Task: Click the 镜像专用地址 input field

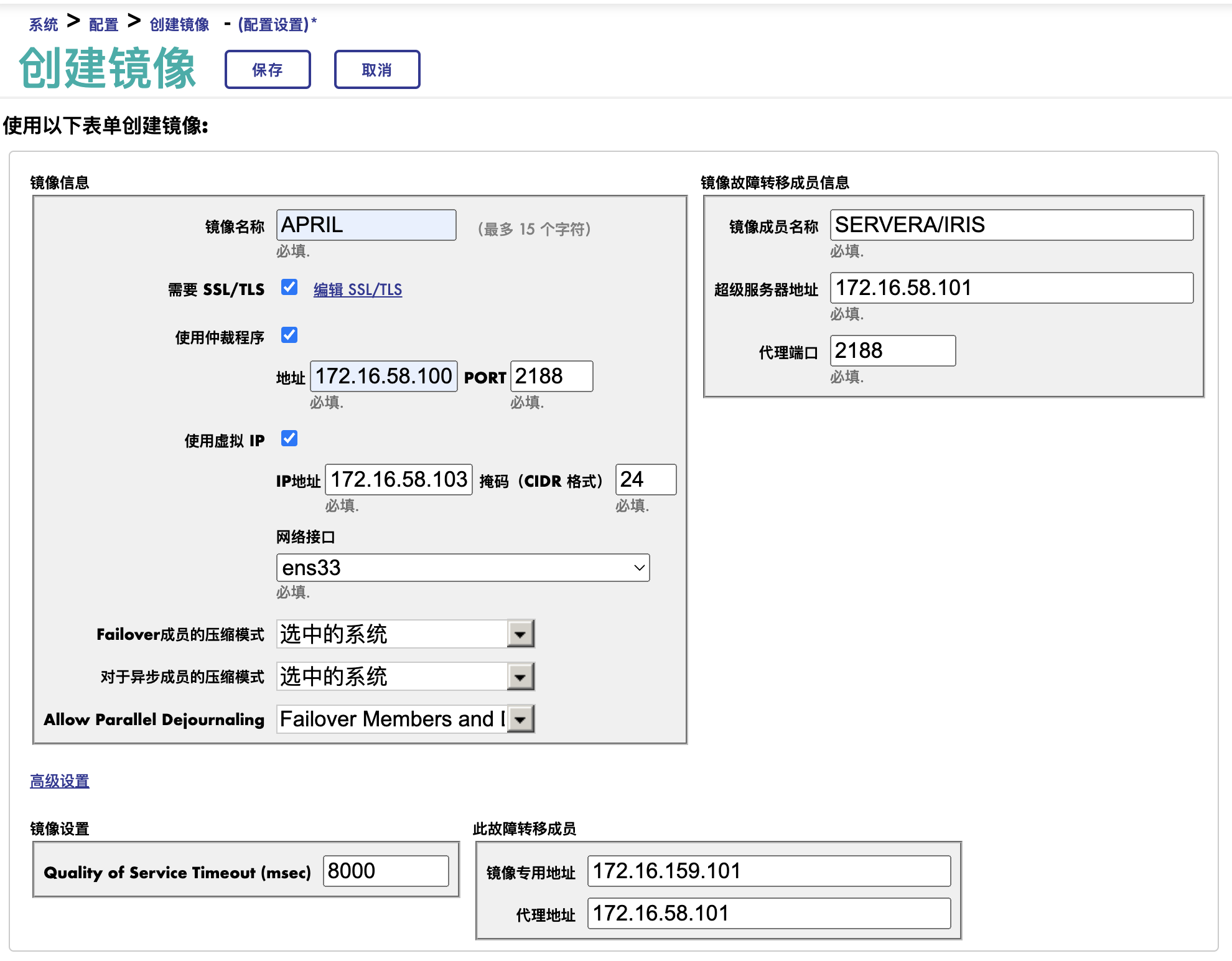Action: click(768, 871)
